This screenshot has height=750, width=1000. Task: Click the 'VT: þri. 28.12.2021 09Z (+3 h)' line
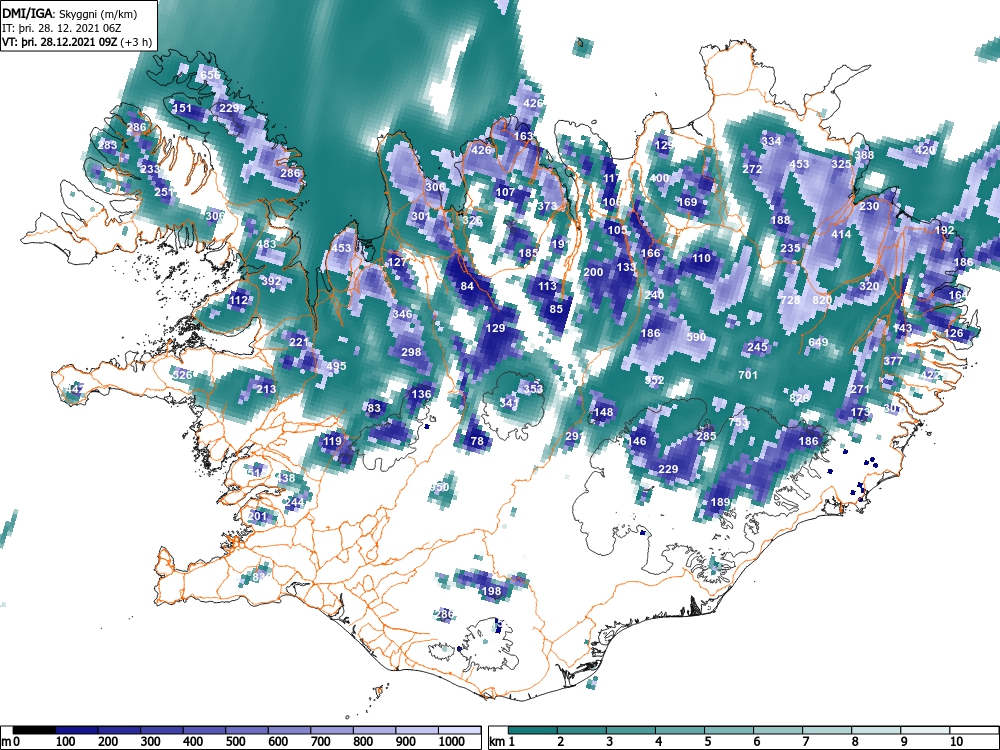click(x=77, y=42)
